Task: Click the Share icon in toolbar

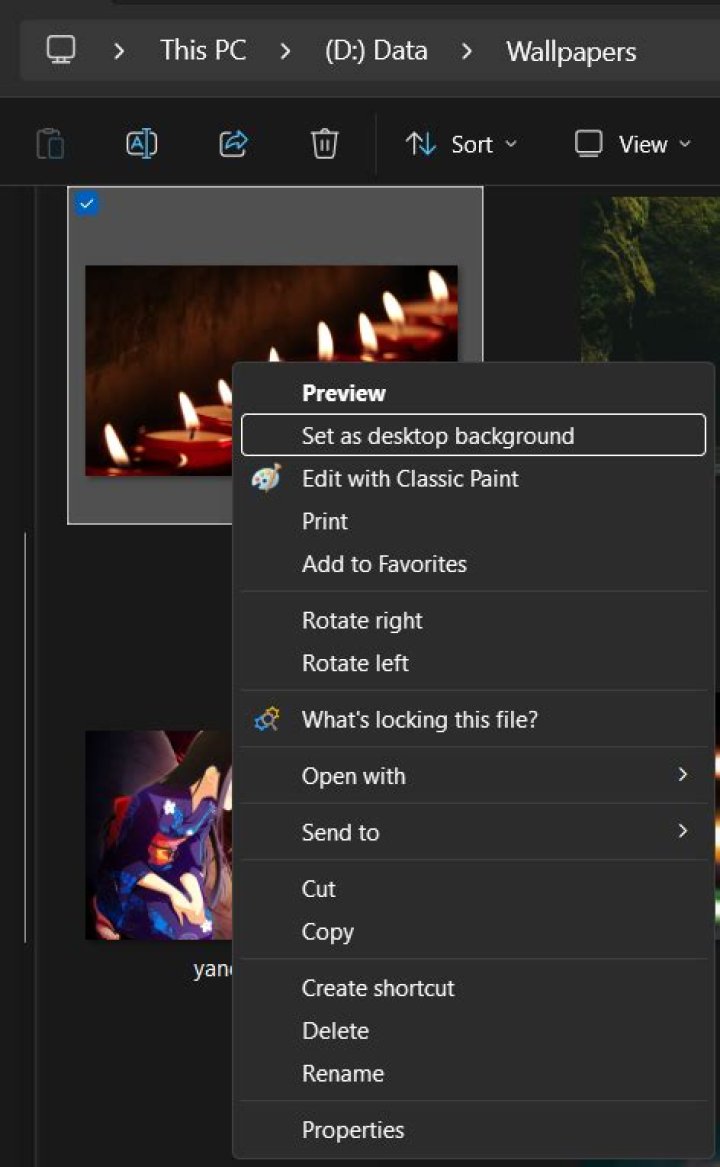Action: point(233,144)
